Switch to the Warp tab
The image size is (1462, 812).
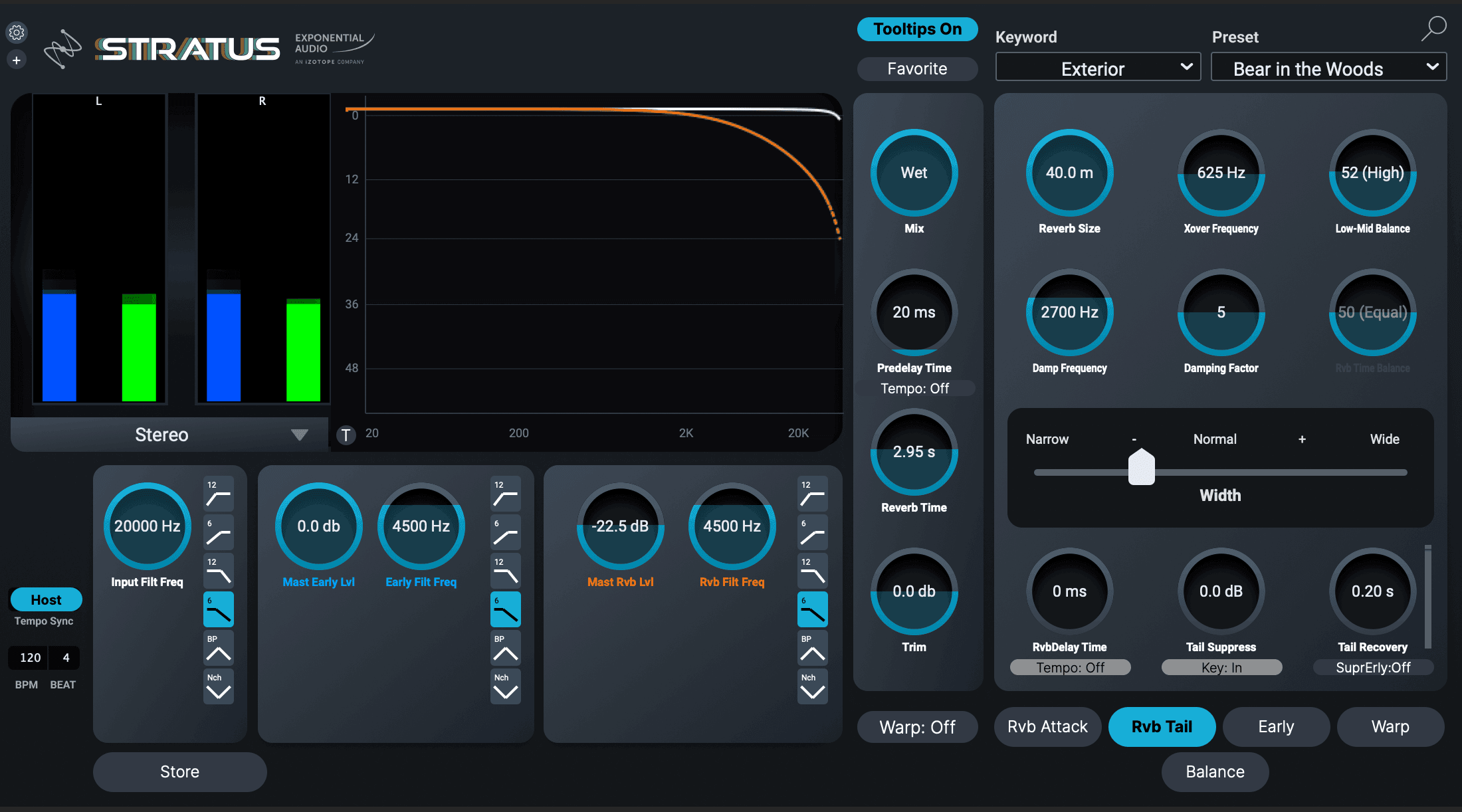(1390, 727)
